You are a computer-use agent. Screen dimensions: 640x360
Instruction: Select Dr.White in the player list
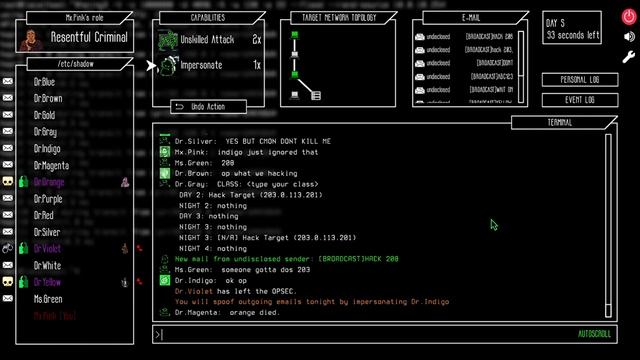(x=47, y=265)
